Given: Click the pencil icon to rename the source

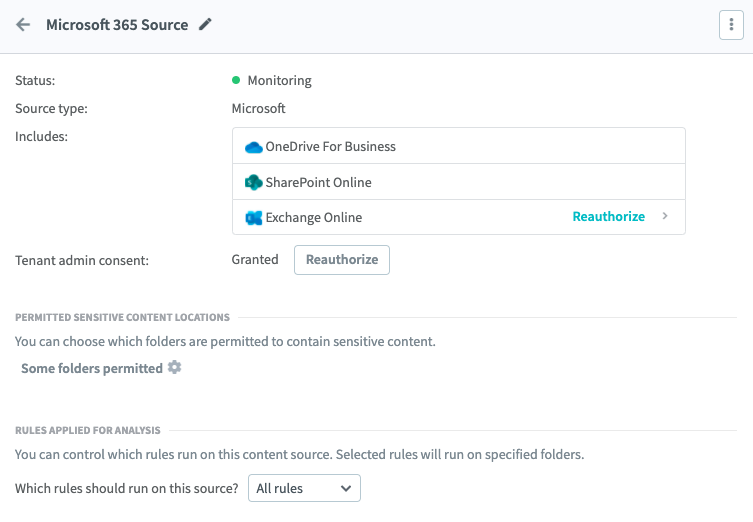Looking at the screenshot, I should tap(206, 25).
